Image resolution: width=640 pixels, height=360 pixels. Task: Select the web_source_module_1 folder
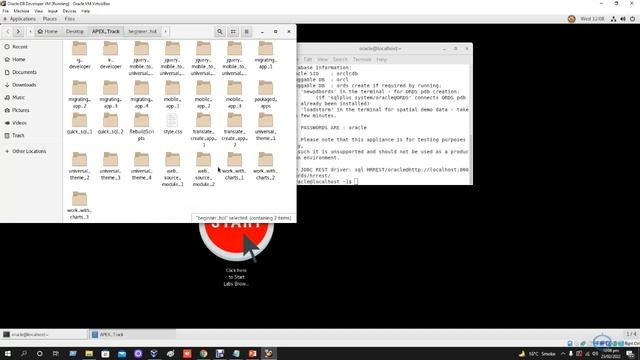tap(172, 169)
